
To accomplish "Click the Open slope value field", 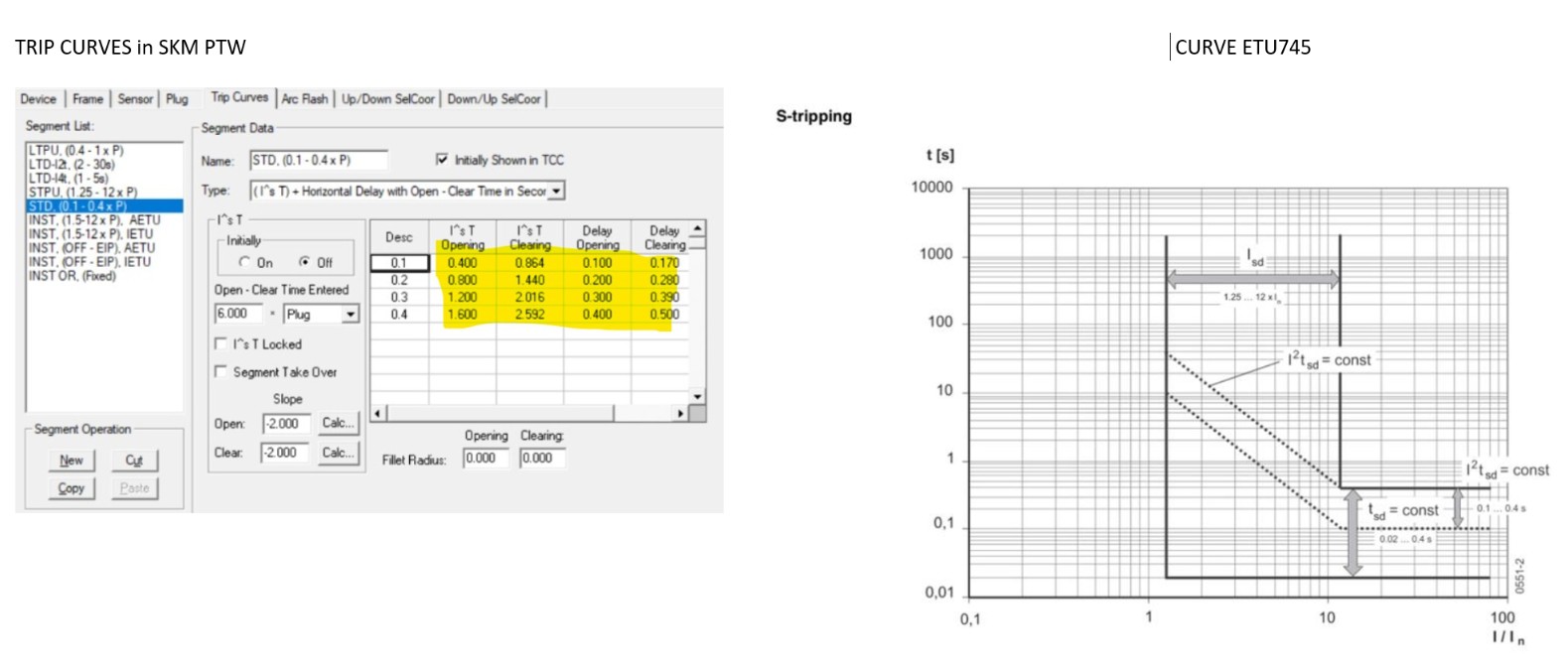I will 287,424.
